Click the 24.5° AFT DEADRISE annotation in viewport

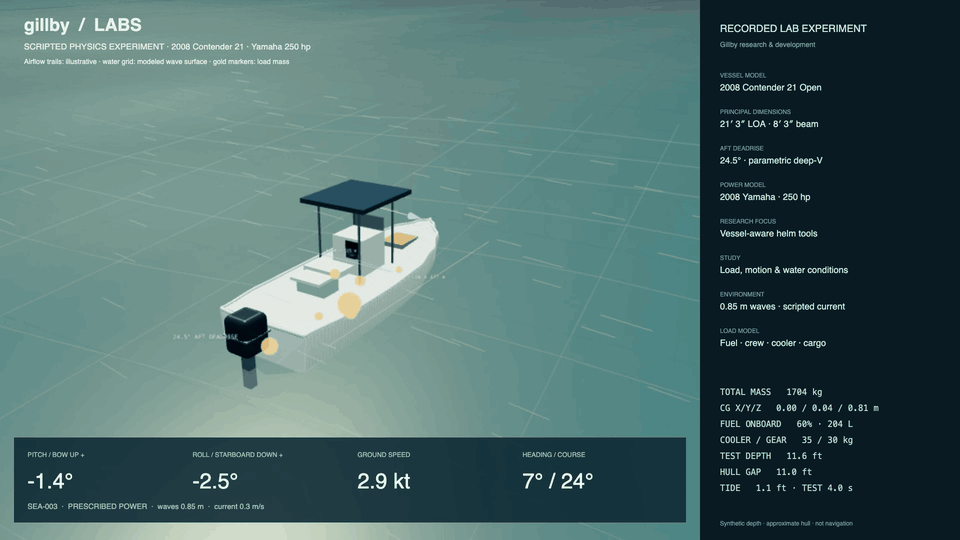click(204, 337)
